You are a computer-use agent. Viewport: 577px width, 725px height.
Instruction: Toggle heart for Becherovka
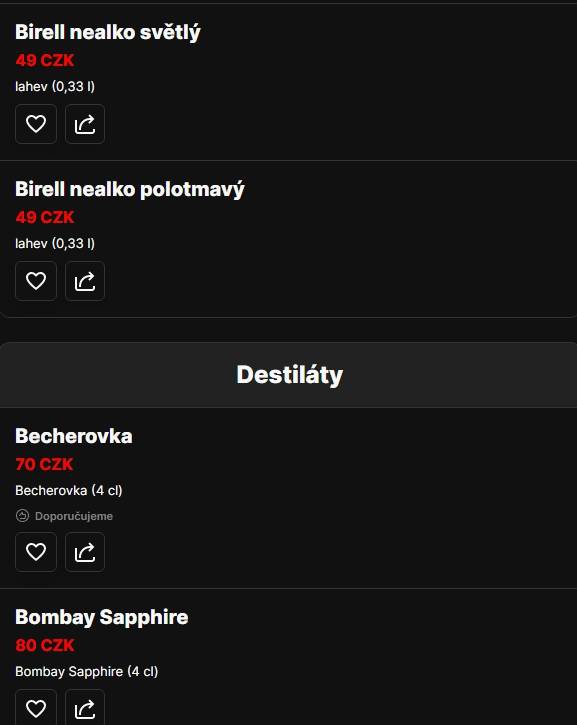point(36,552)
